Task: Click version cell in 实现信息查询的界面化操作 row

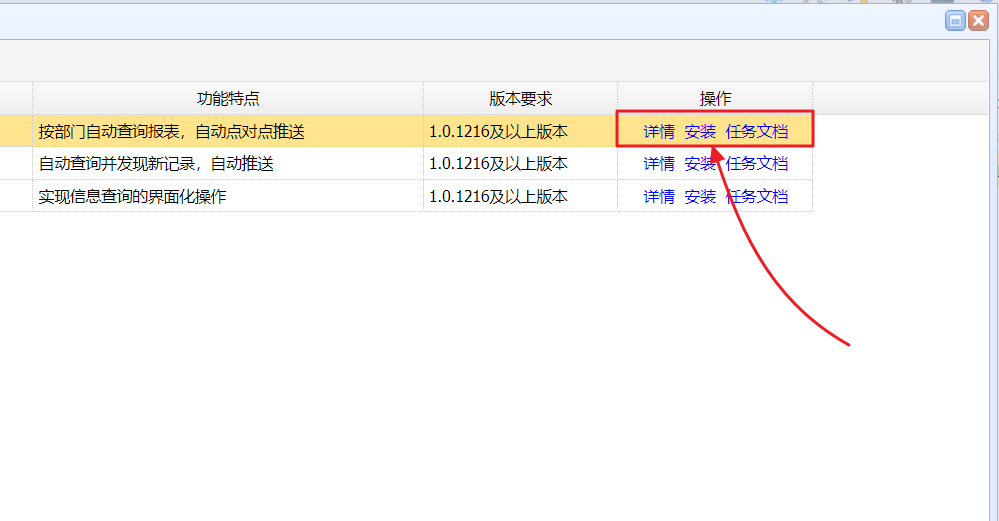Action: (x=521, y=196)
